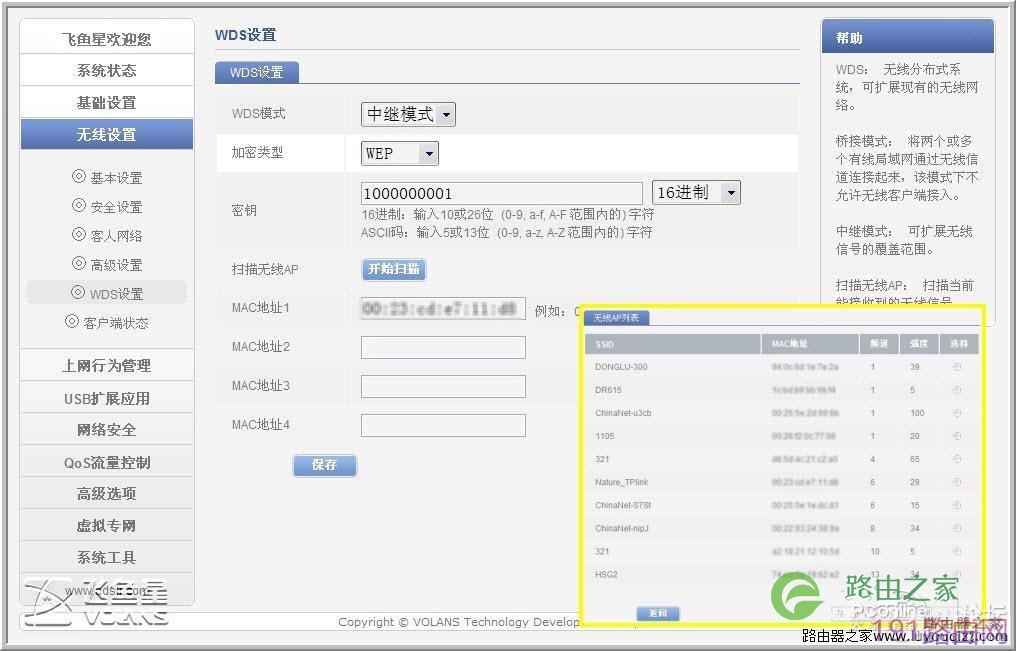Go to 系统状态 in the sidebar
Image resolution: width=1016 pixels, height=651 pixels.
click(107, 71)
